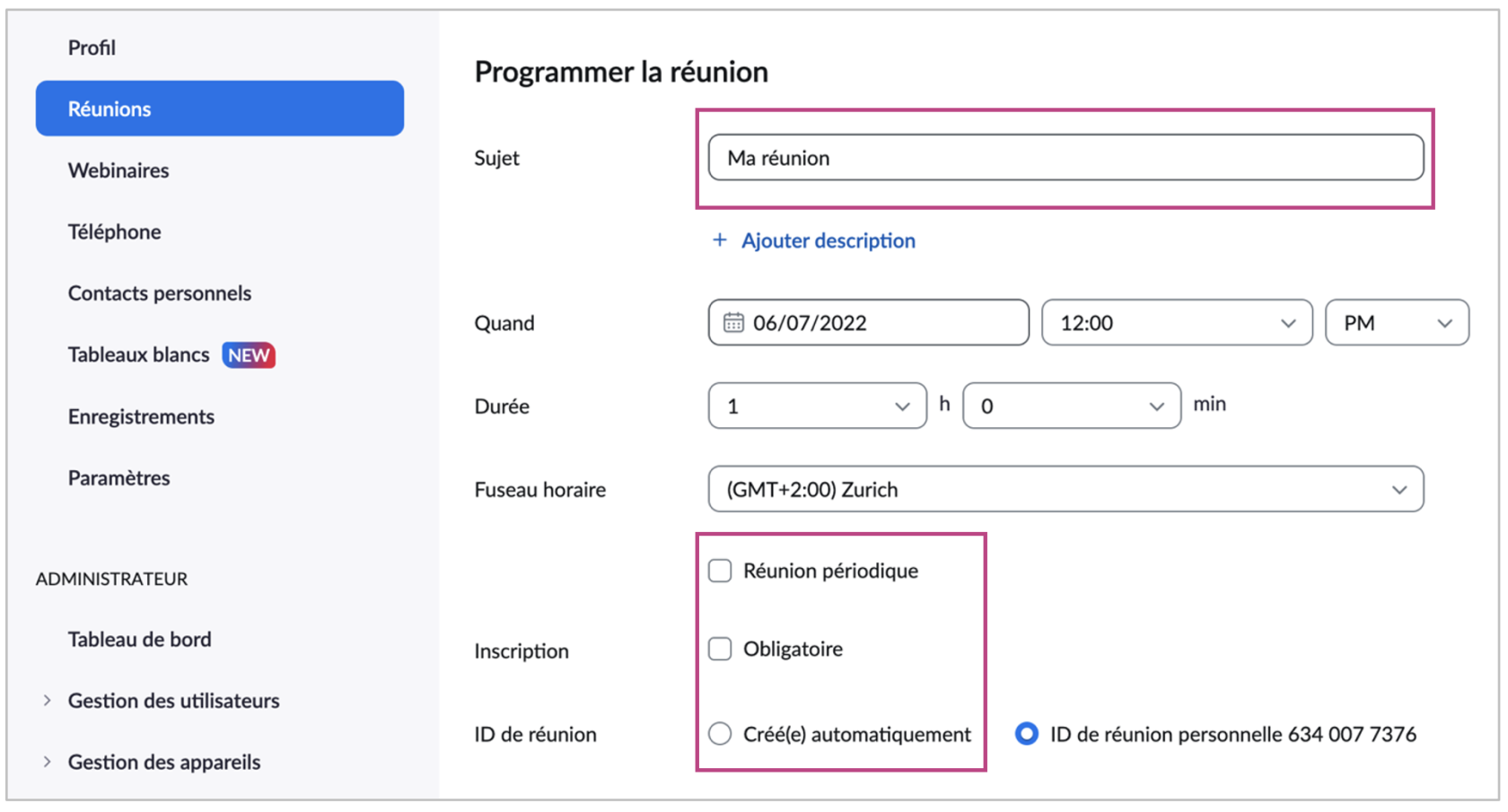Image resolution: width=1508 pixels, height=812 pixels.
Task: Click the Sujet text field
Action: pyautogui.click(x=1065, y=158)
